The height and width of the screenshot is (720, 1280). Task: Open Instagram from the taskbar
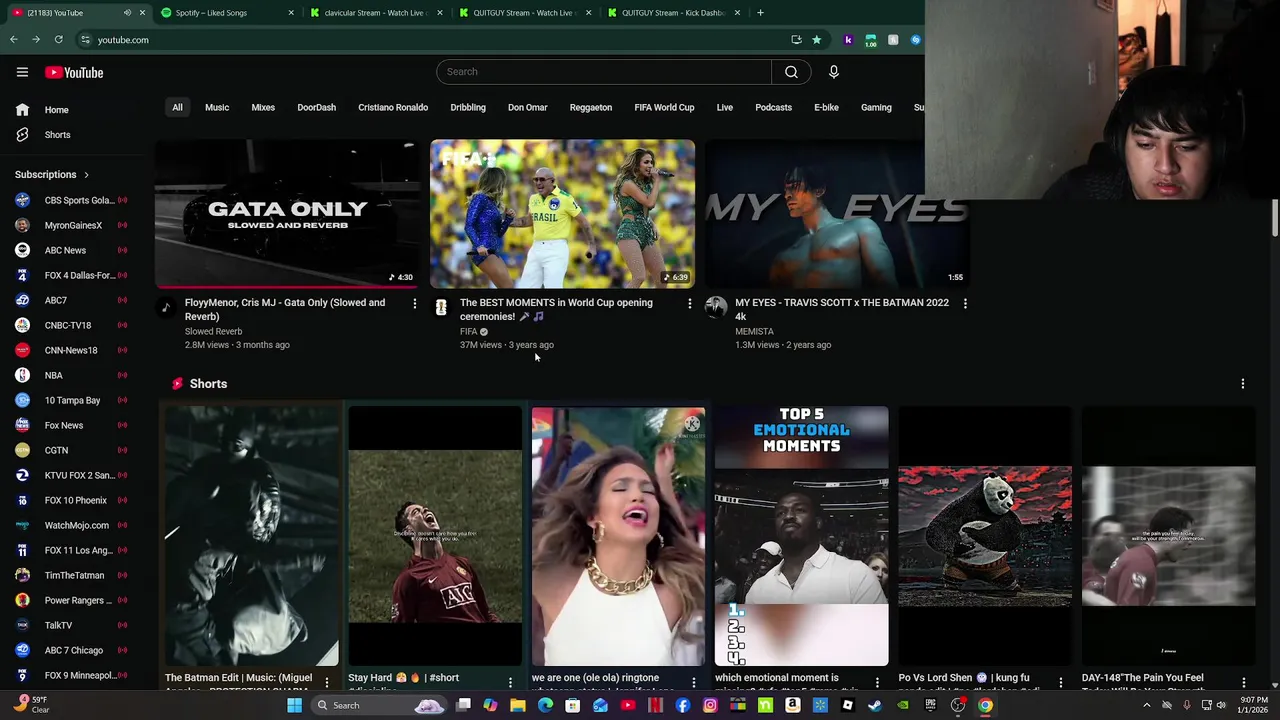[710, 706]
